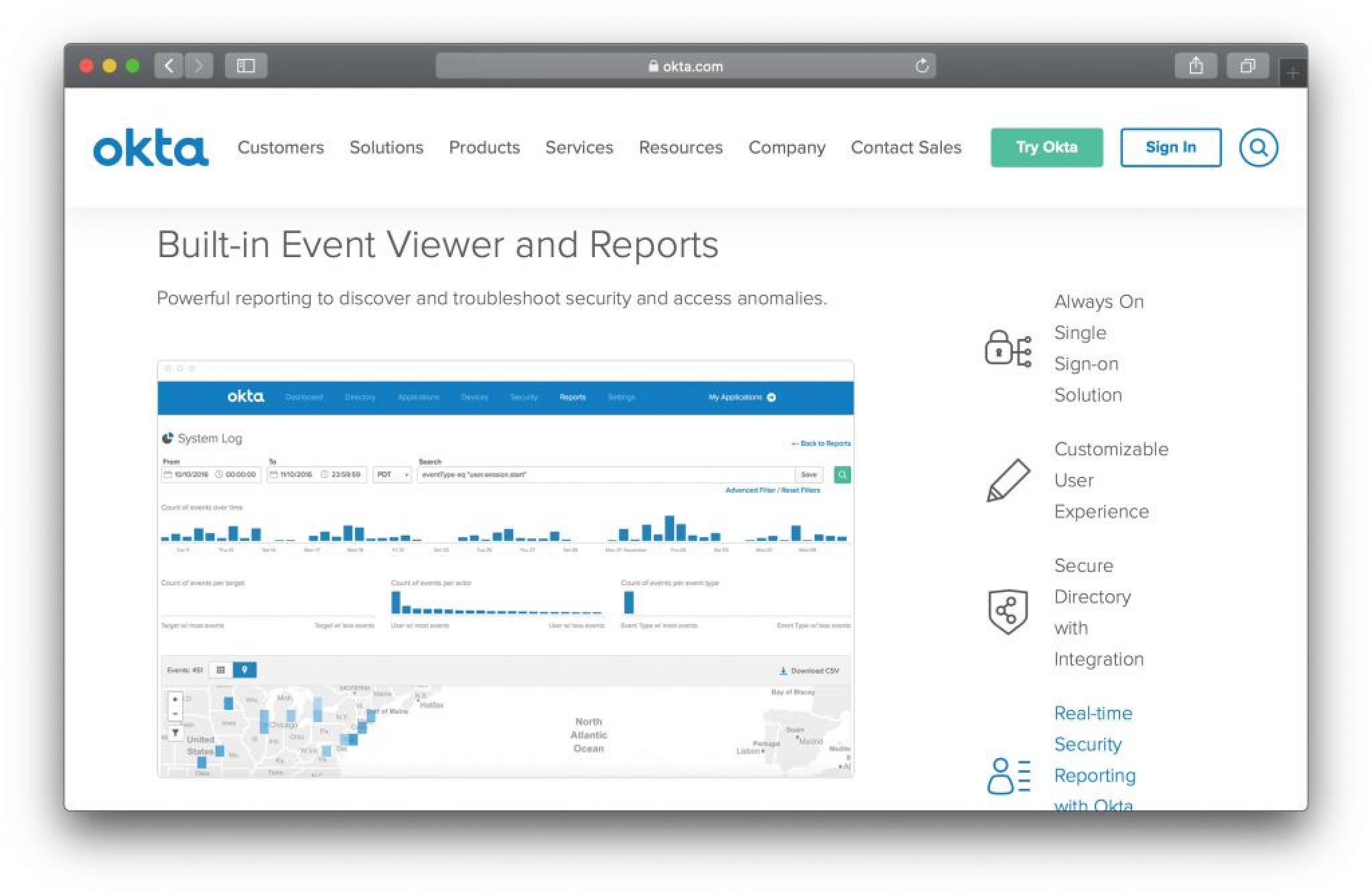This screenshot has width=1372, height=896.
Task: Click the Download CSV link
Action: [x=809, y=670]
